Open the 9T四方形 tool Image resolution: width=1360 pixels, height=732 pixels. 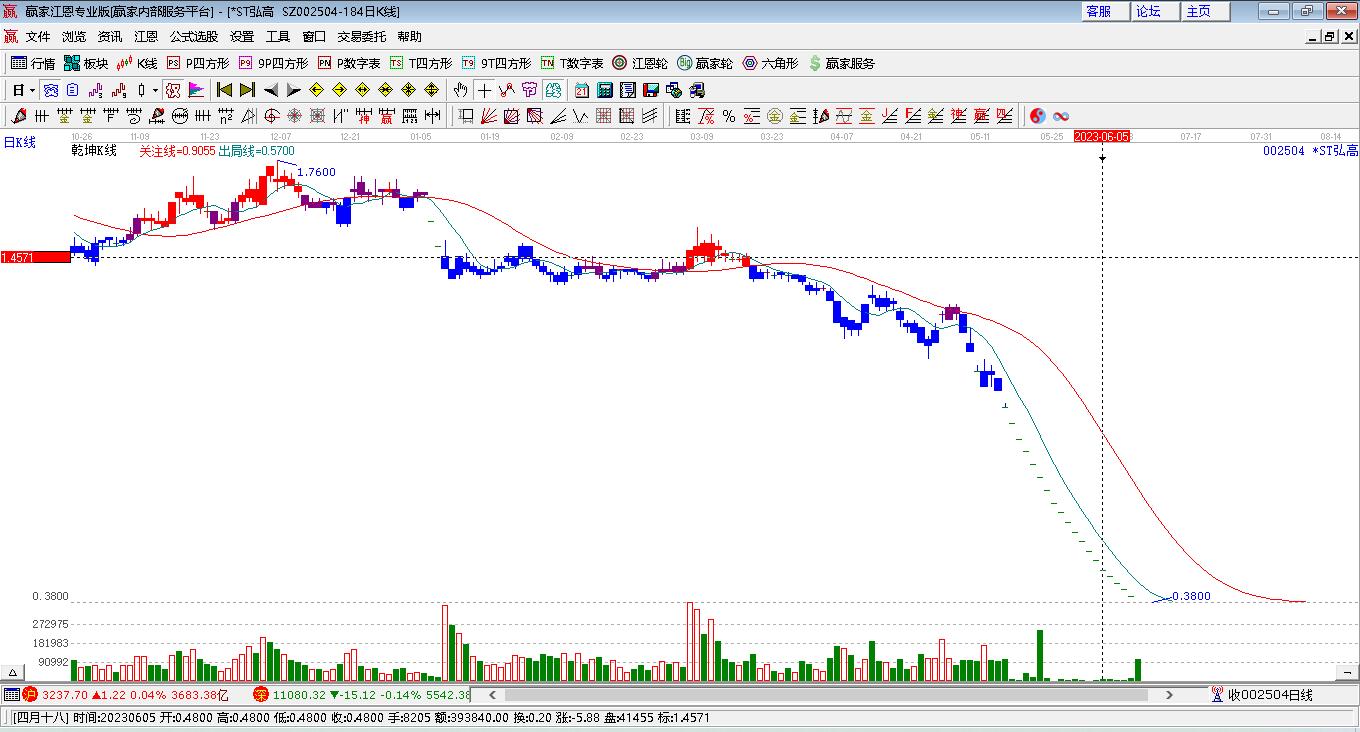tap(495, 63)
